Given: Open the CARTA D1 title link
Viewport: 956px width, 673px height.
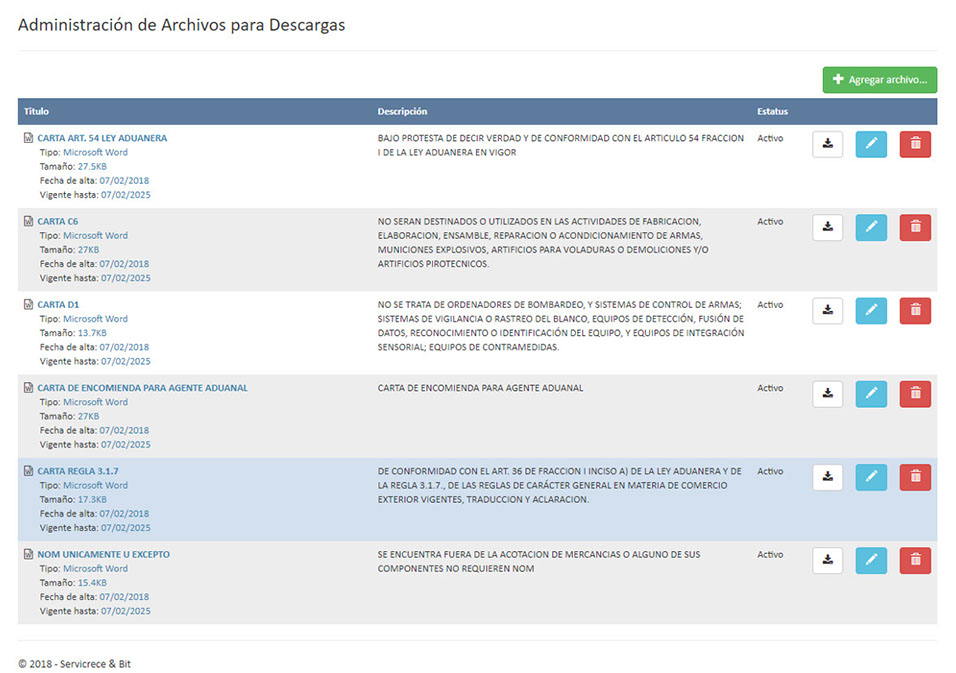Looking at the screenshot, I should click(58, 305).
